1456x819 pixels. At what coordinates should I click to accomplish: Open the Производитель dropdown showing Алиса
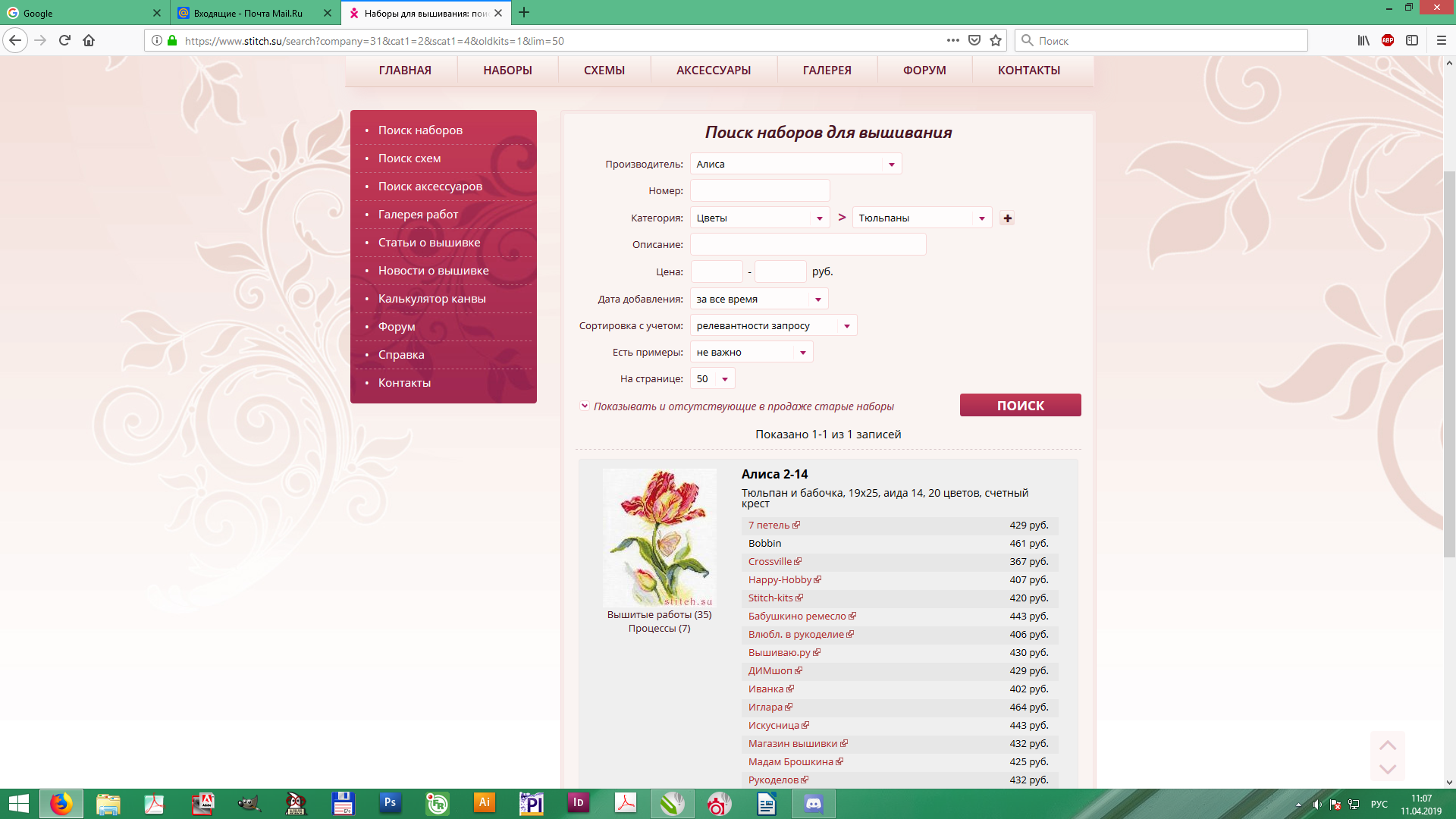(x=795, y=165)
